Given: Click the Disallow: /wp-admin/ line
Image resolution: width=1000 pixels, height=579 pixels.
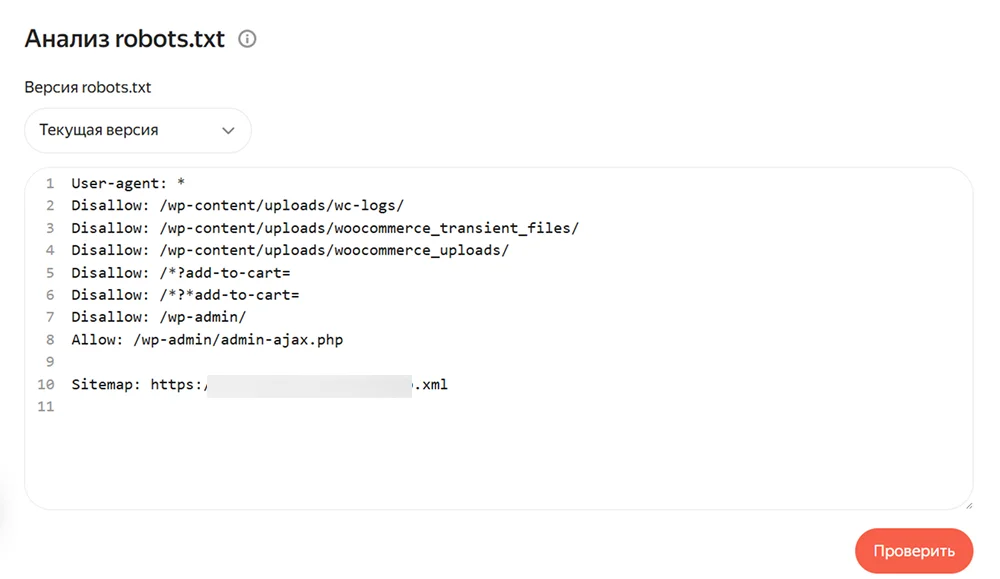Looking at the screenshot, I should [159, 317].
